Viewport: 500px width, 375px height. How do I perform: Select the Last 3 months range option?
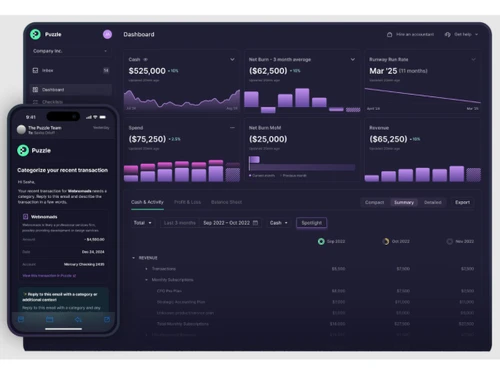tap(180, 223)
